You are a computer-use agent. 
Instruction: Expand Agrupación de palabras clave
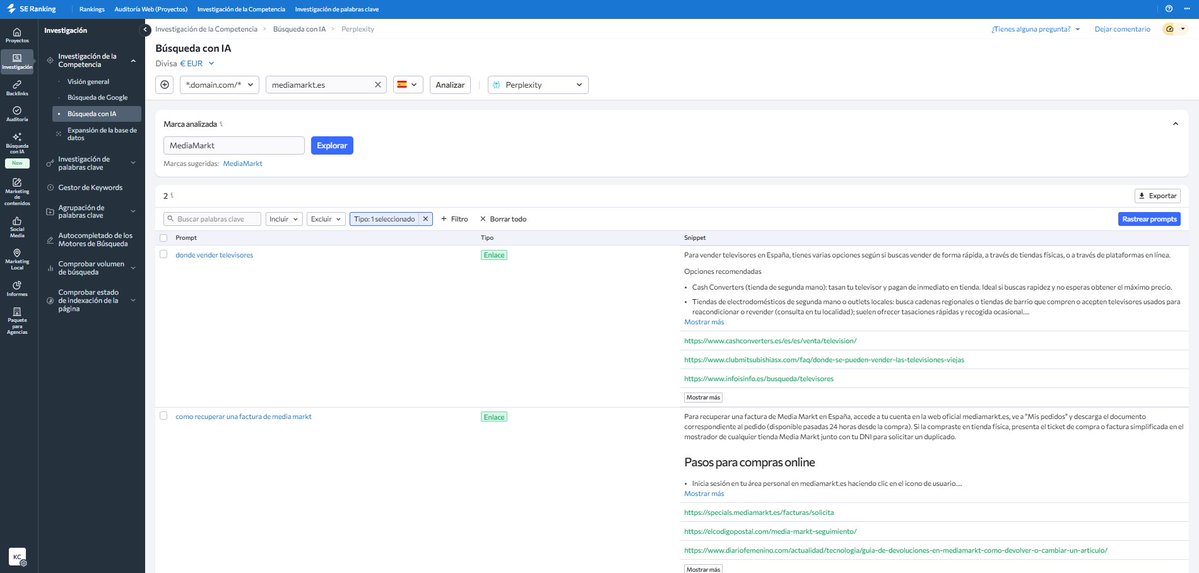click(x=133, y=211)
